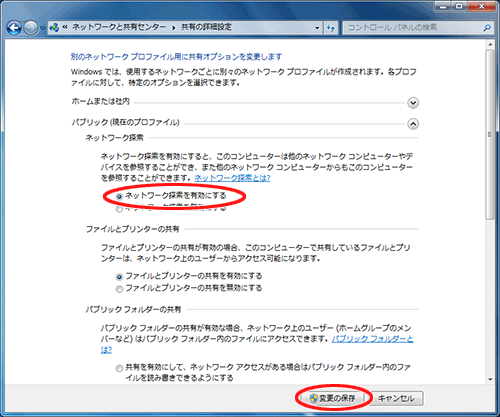Click the grayed forward arrow button
The height and width of the screenshot is (417, 500).
31,28
